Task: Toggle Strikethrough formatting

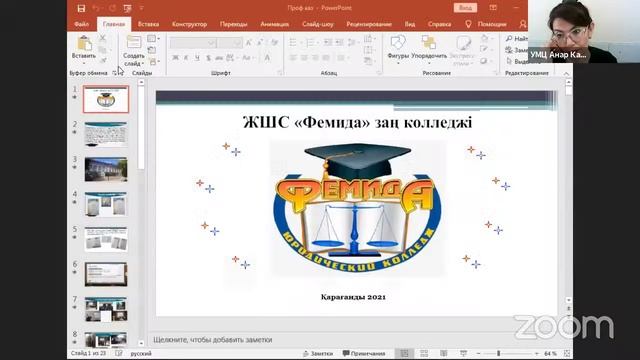Action: [x=219, y=58]
